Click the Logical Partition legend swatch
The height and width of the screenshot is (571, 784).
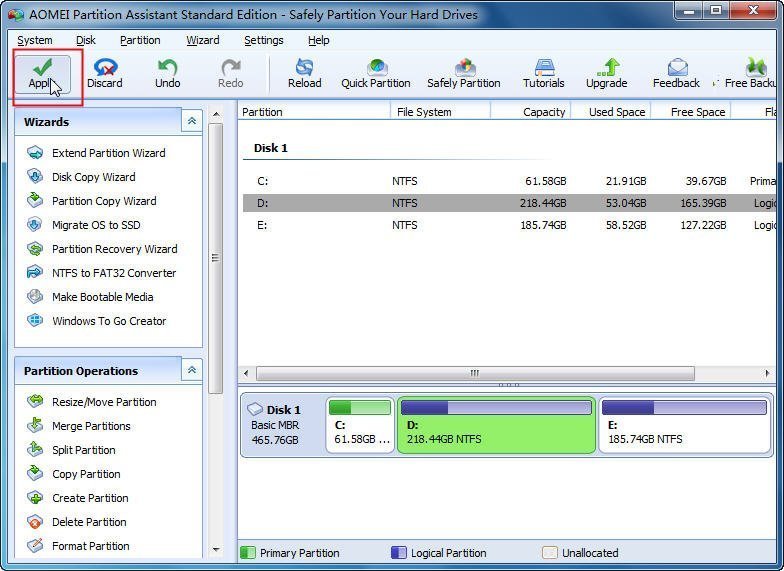click(398, 552)
